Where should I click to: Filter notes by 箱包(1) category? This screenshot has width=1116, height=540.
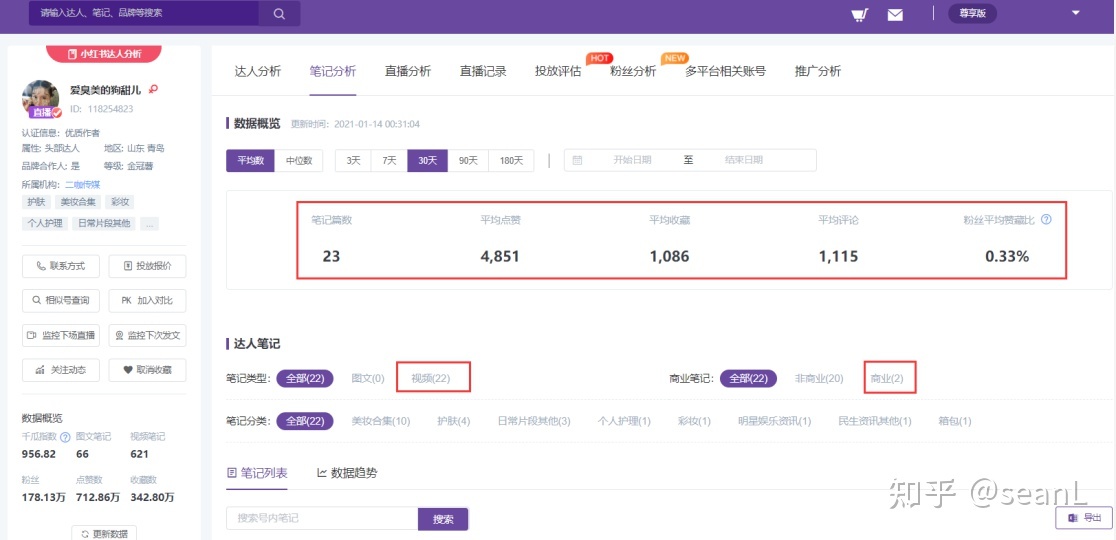pyautogui.click(x=954, y=421)
